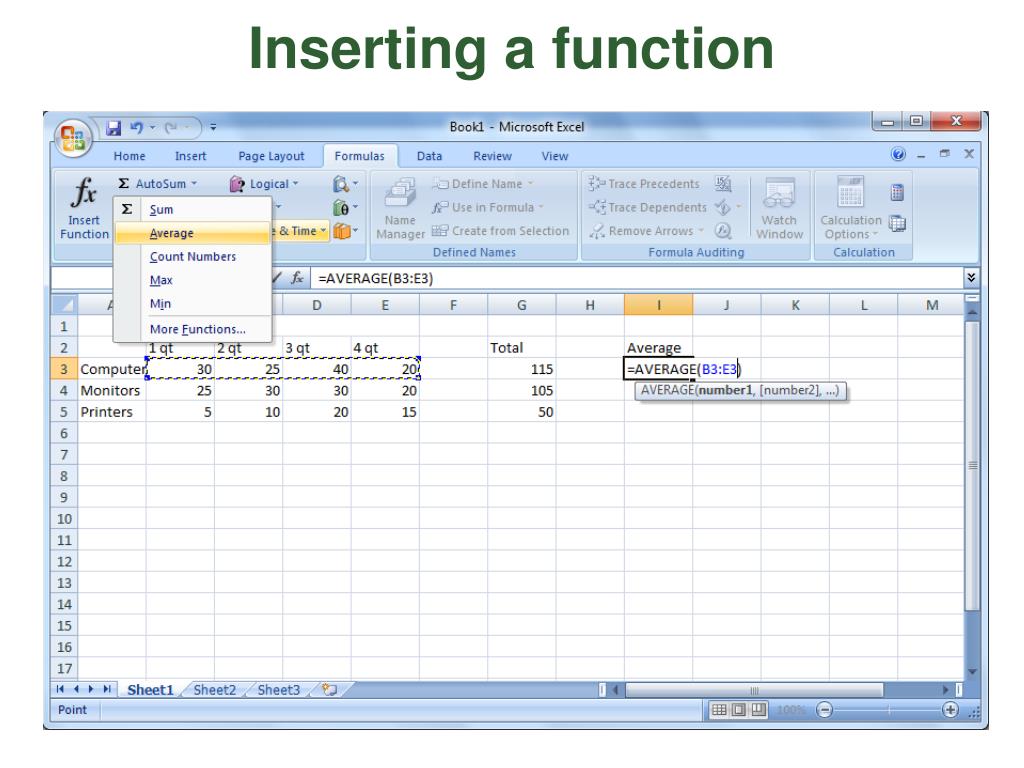Open the Calculation Options dropdown
Viewport: 1024px width, 768px height.
coord(851,209)
